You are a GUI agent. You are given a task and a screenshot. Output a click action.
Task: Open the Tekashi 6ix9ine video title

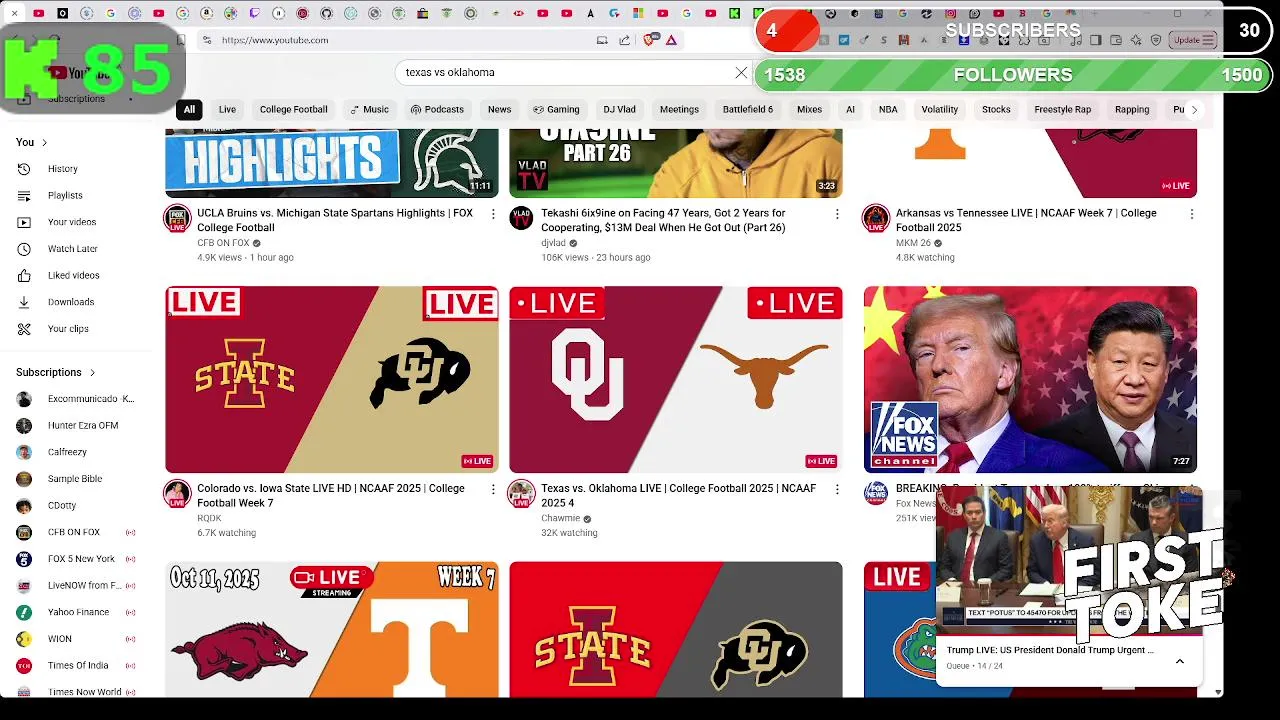[x=663, y=220]
